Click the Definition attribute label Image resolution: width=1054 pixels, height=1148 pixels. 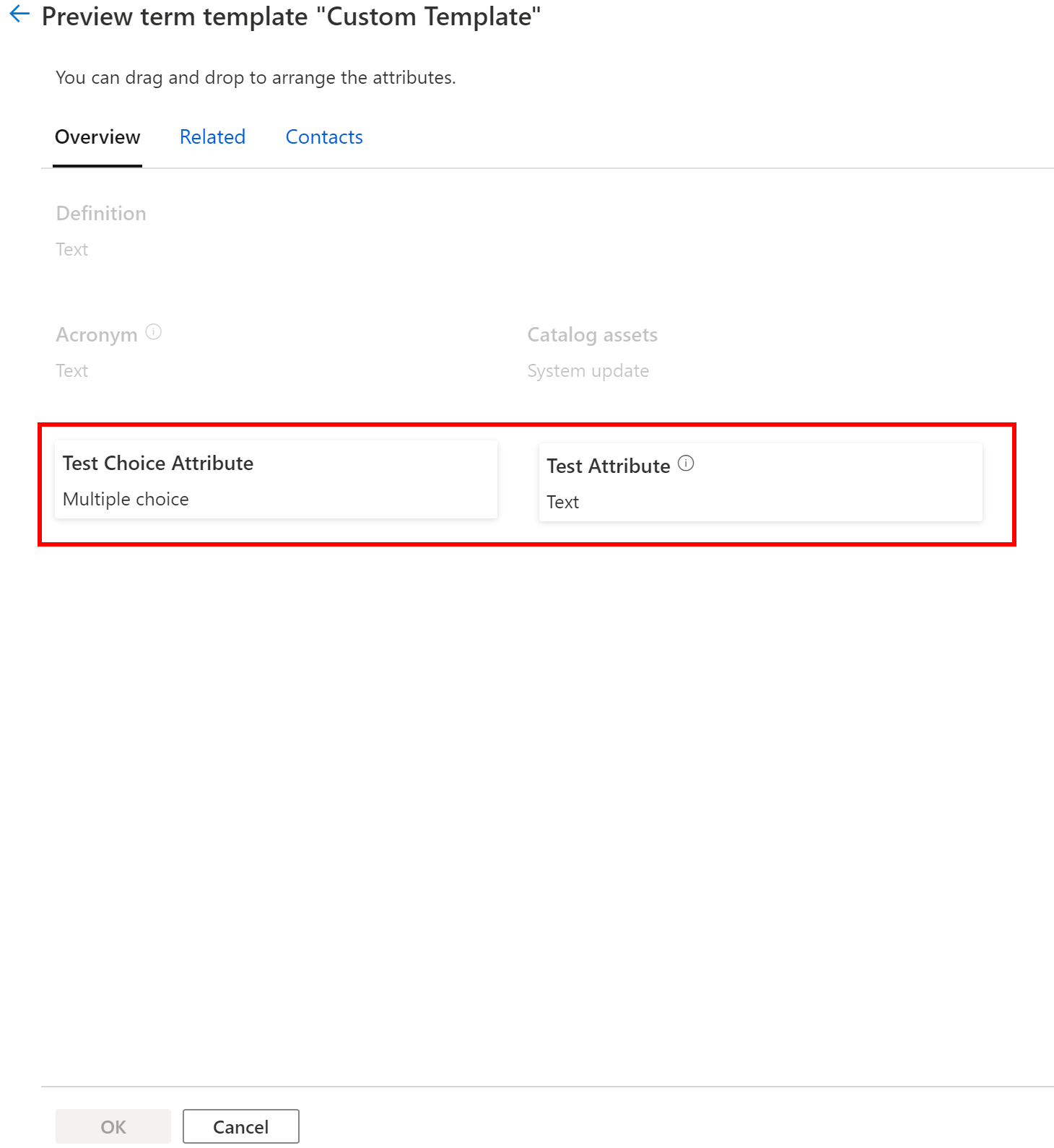(101, 214)
